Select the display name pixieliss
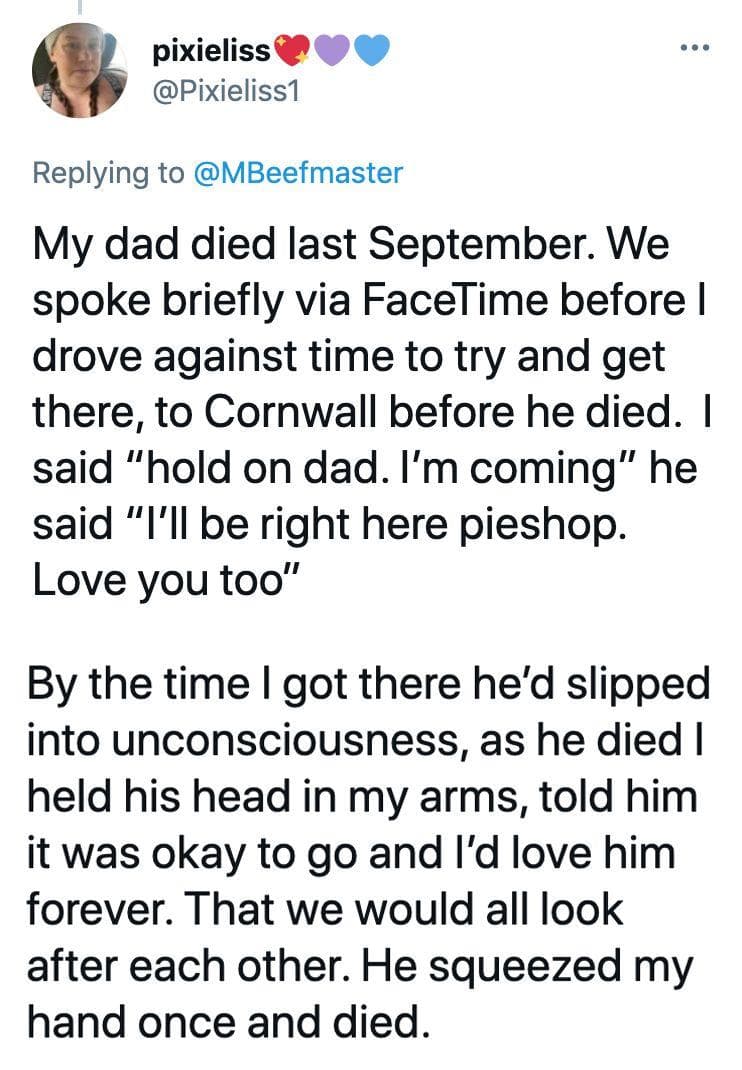 (208, 48)
